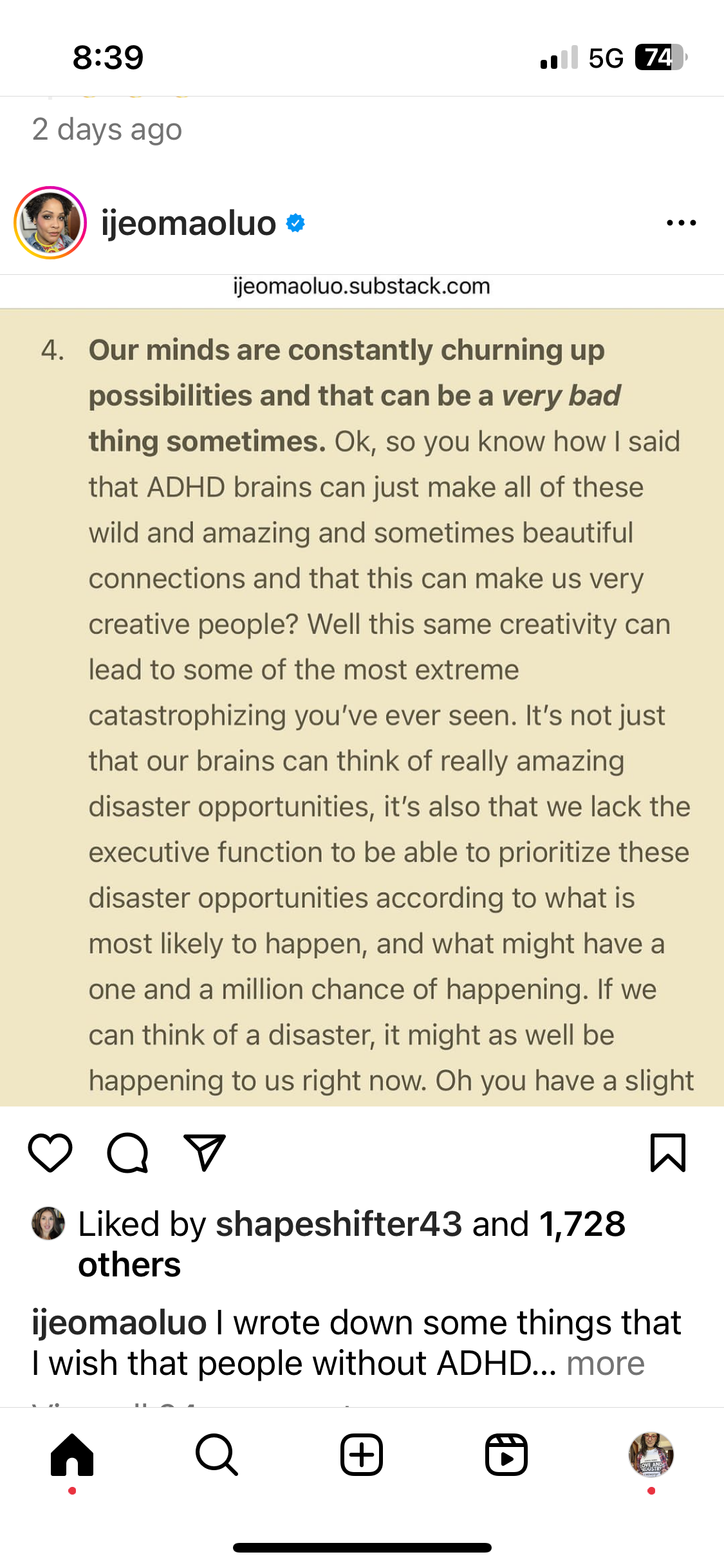This screenshot has width=724, height=1568.
Task: Open comments with speech bubble icon
Action: coord(127,1152)
